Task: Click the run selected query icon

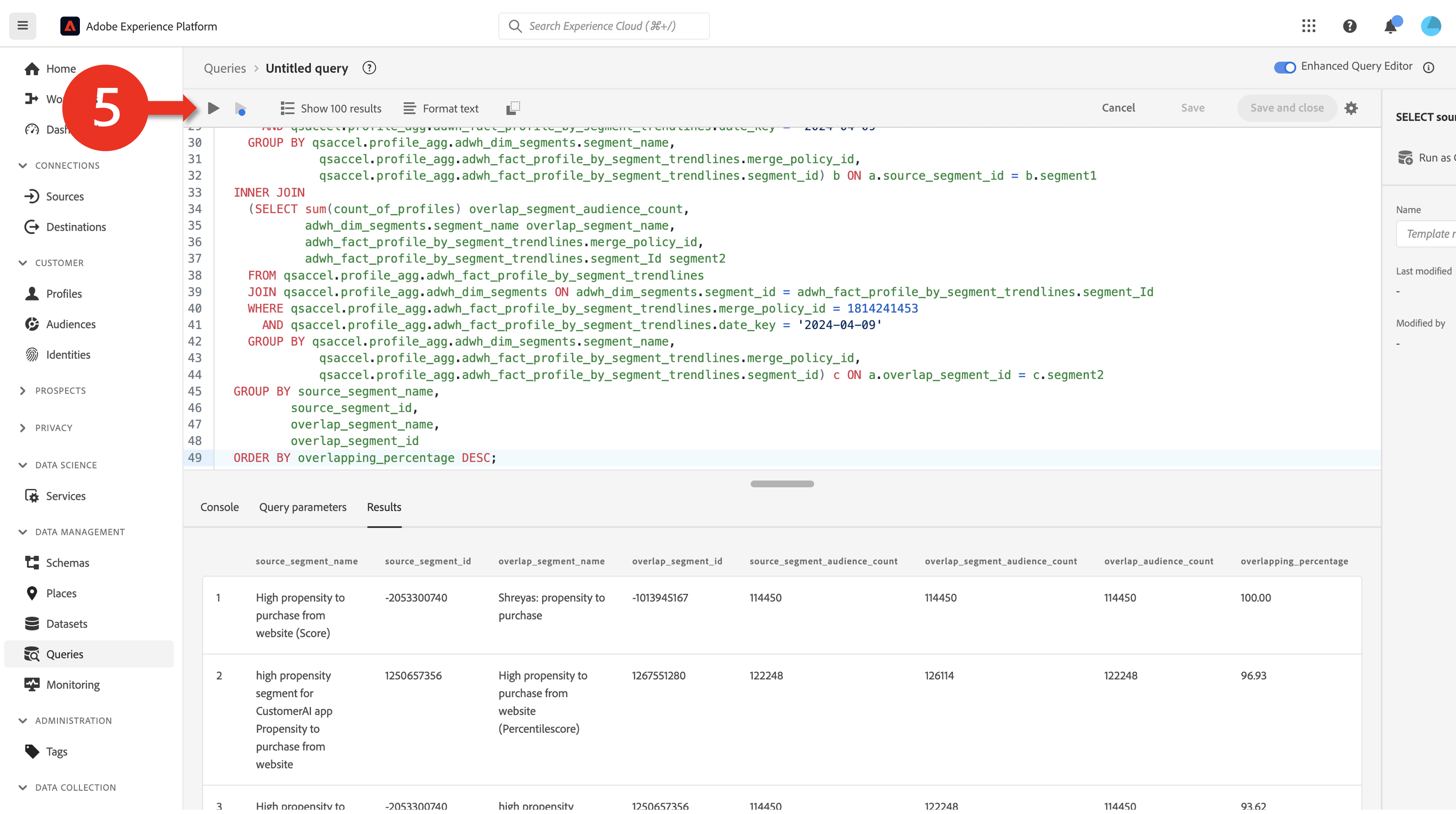Action: [240, 108]
